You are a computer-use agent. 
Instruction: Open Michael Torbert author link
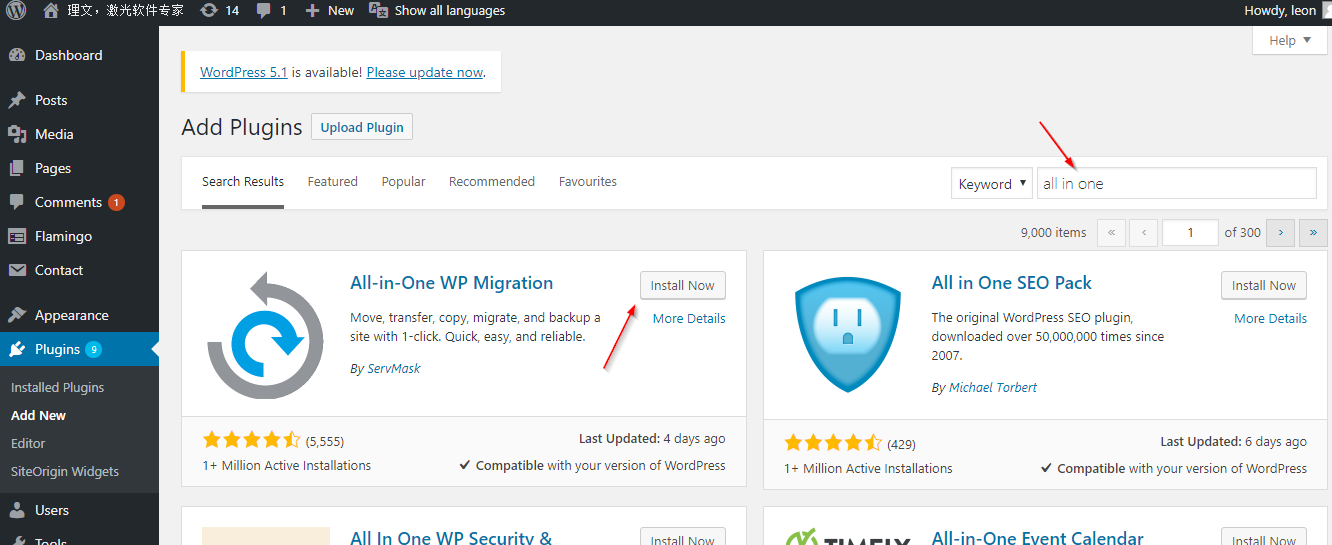[993, 387]
